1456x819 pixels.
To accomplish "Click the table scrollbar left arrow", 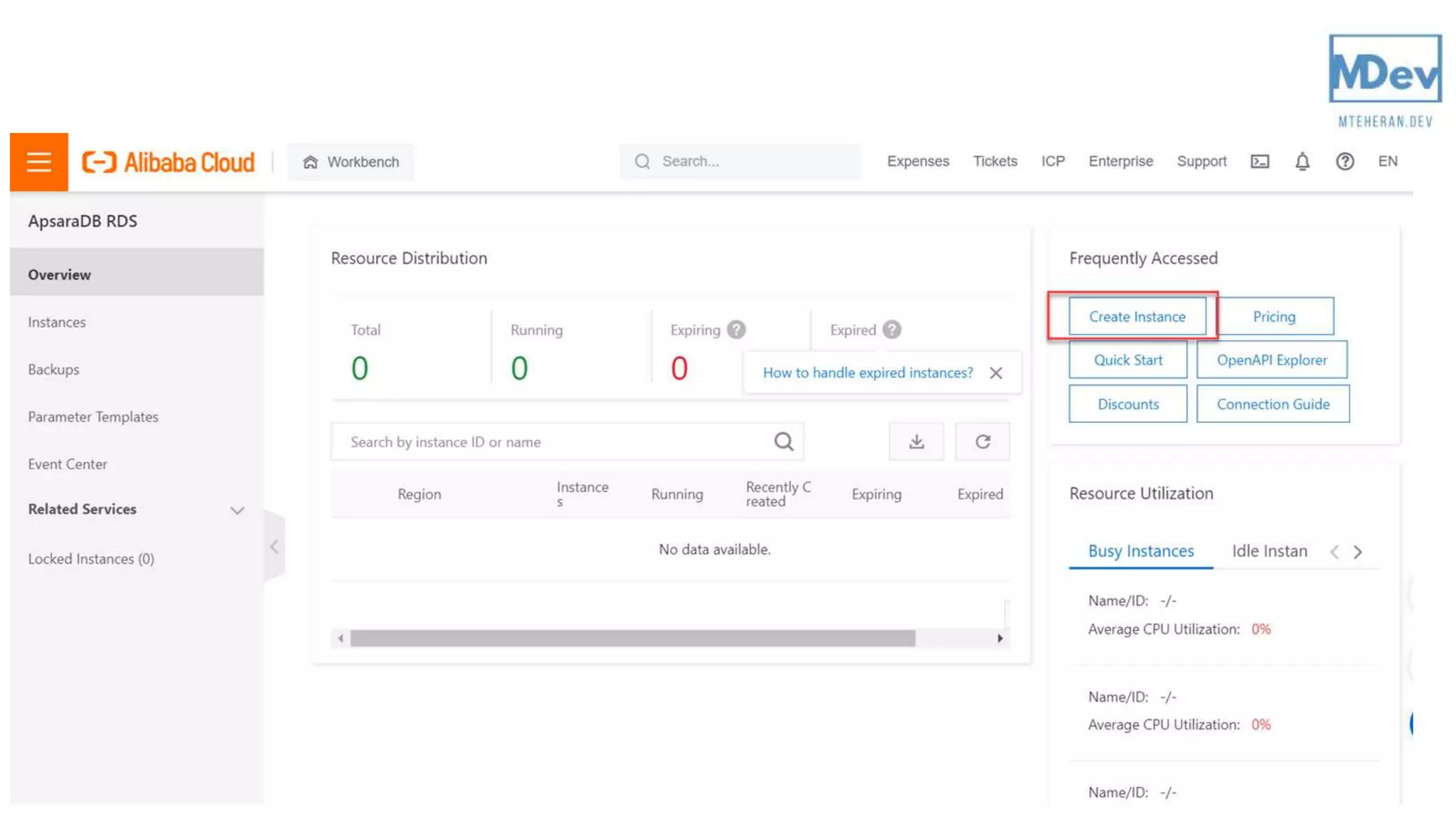I will [x=341, y=638].
